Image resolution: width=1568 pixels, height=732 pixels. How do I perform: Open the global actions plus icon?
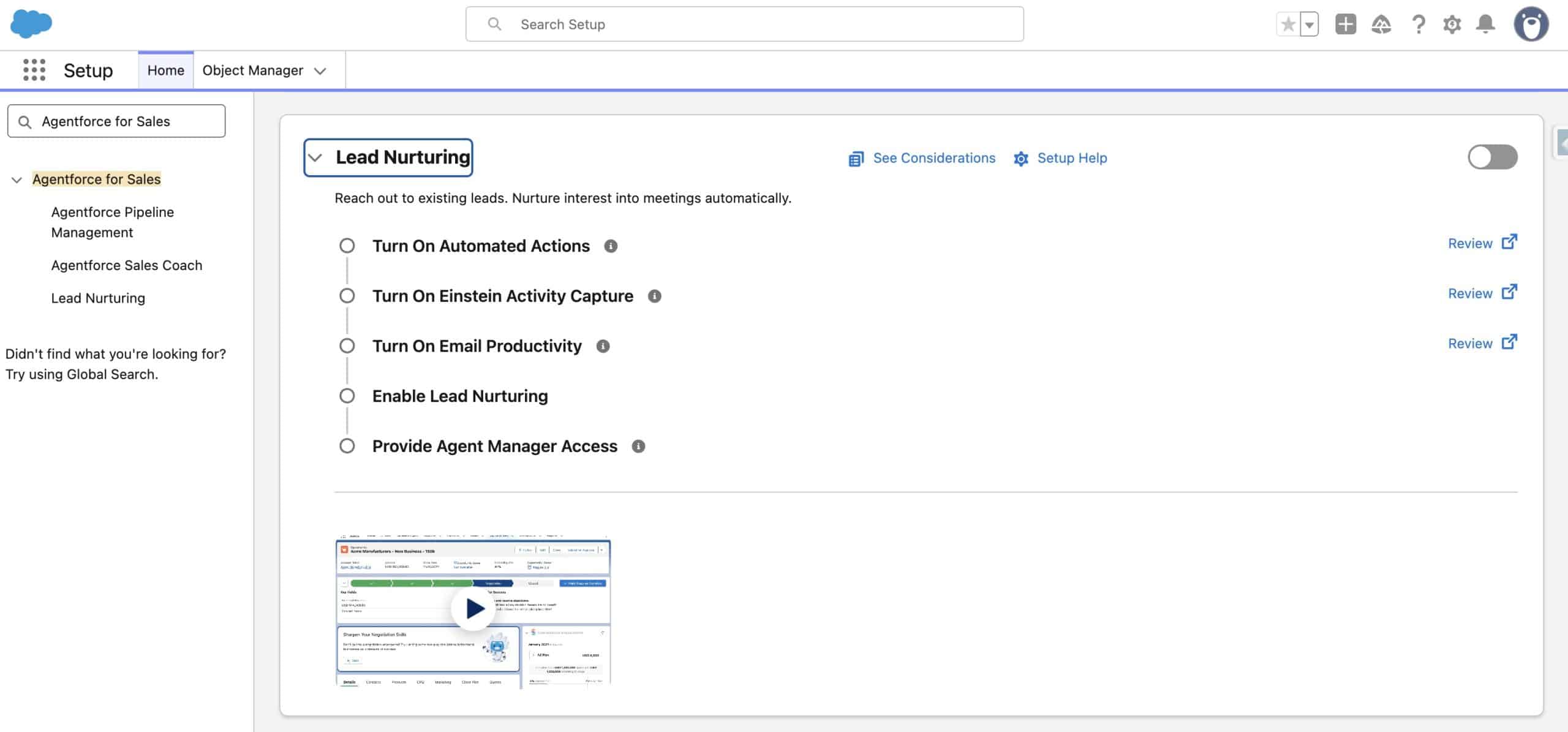tap(1345, 25)
